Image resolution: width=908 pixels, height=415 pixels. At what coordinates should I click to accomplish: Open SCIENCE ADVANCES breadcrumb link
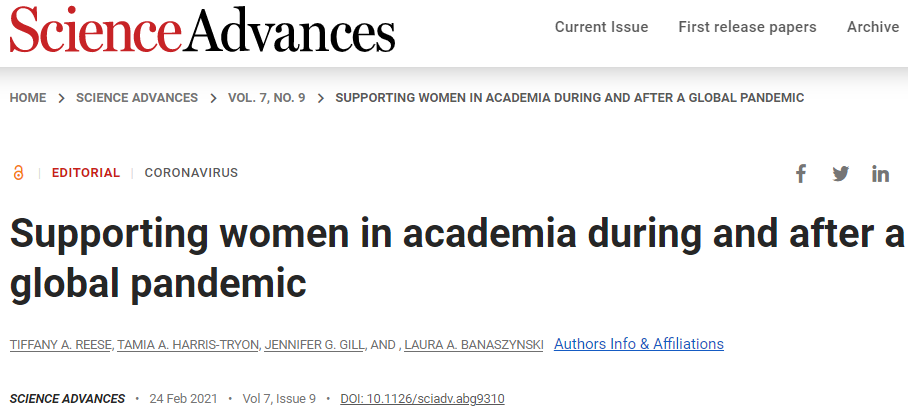(x=137, y=98)
